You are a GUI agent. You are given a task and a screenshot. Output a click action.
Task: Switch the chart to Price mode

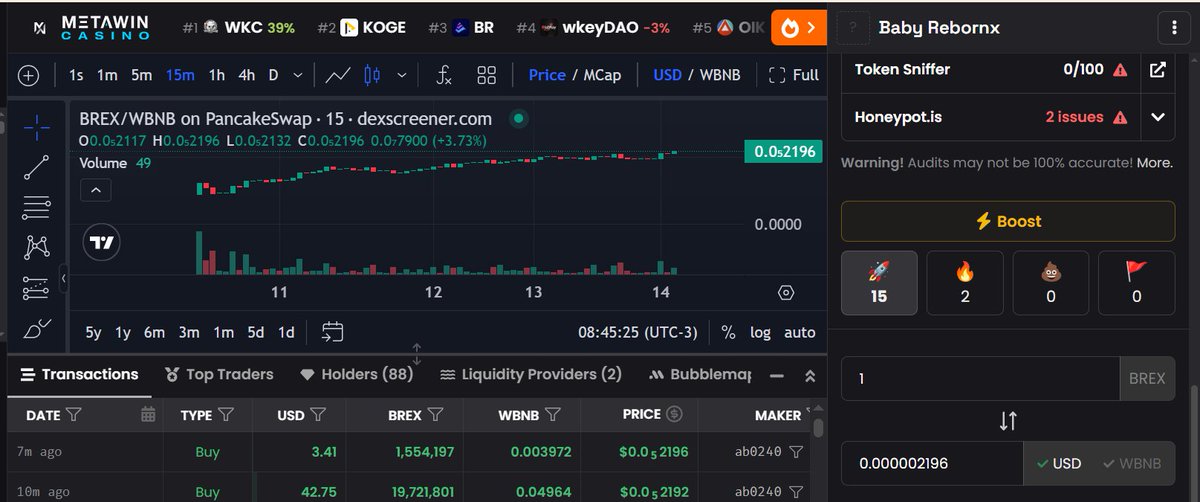[x=547, y=75]
